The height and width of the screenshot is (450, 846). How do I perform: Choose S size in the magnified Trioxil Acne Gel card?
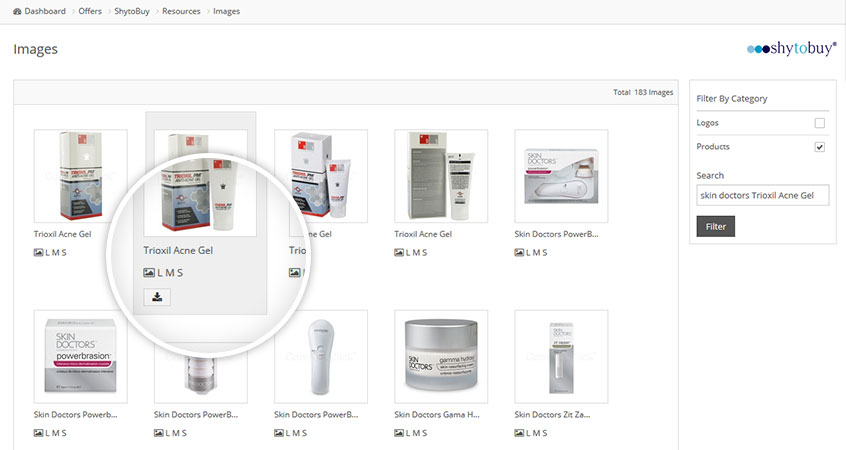click(x=180, y=272)
